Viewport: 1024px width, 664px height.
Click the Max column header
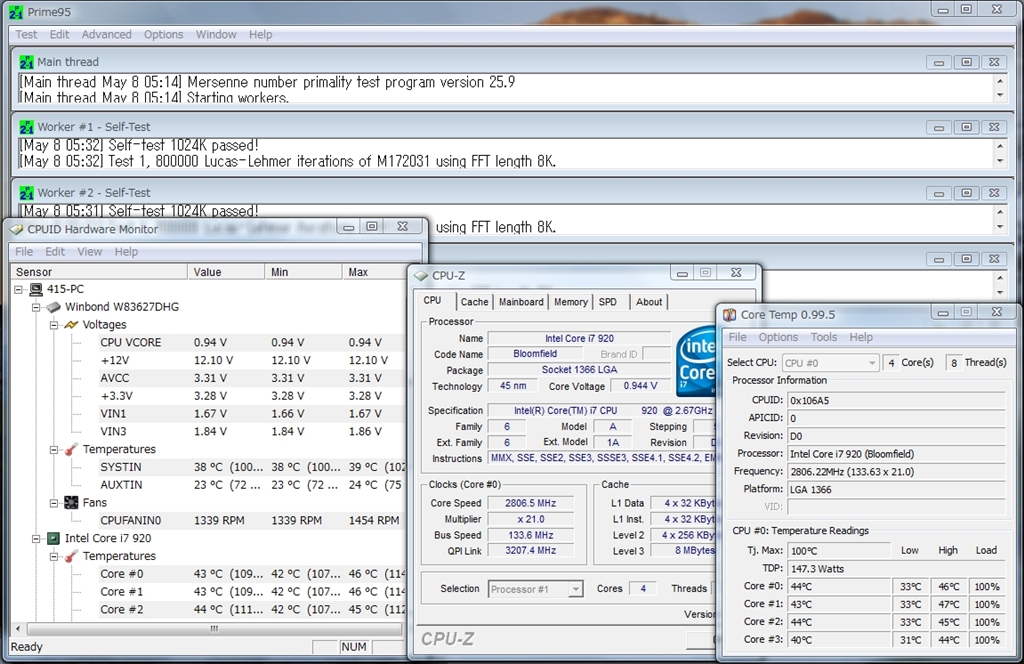358,272
